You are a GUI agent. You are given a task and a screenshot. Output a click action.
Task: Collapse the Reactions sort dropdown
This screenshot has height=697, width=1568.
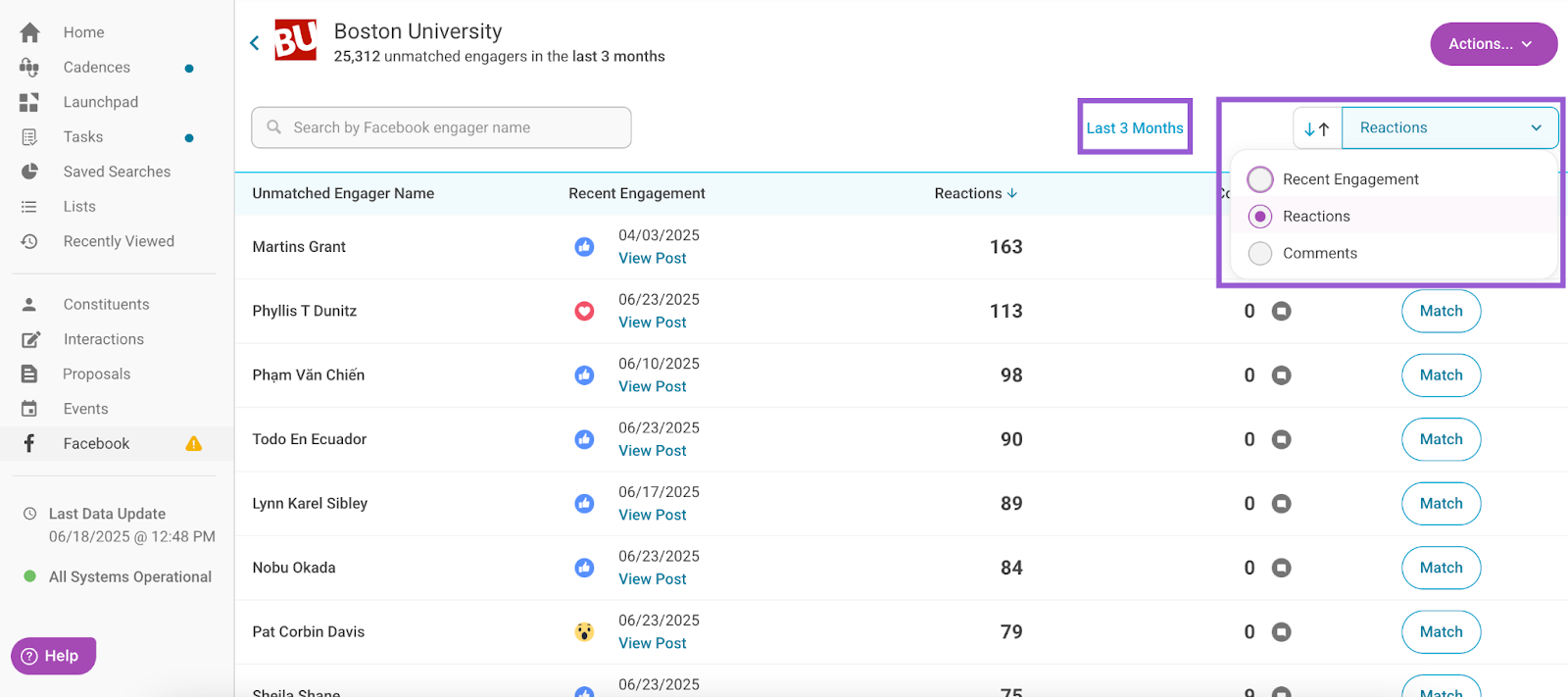(x=1449, y=128)
